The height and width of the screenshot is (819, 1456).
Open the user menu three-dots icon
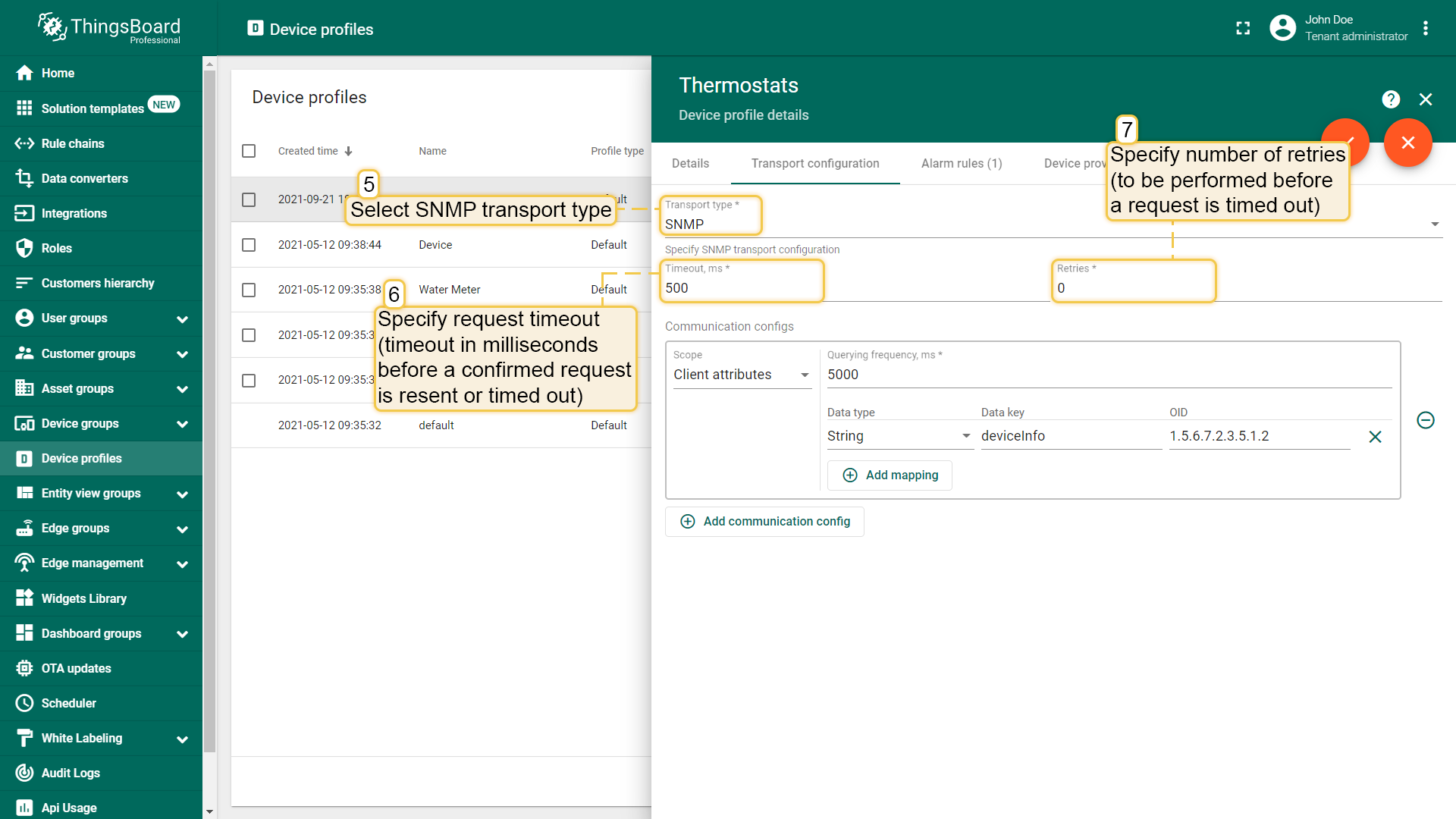coord(1426,28)
